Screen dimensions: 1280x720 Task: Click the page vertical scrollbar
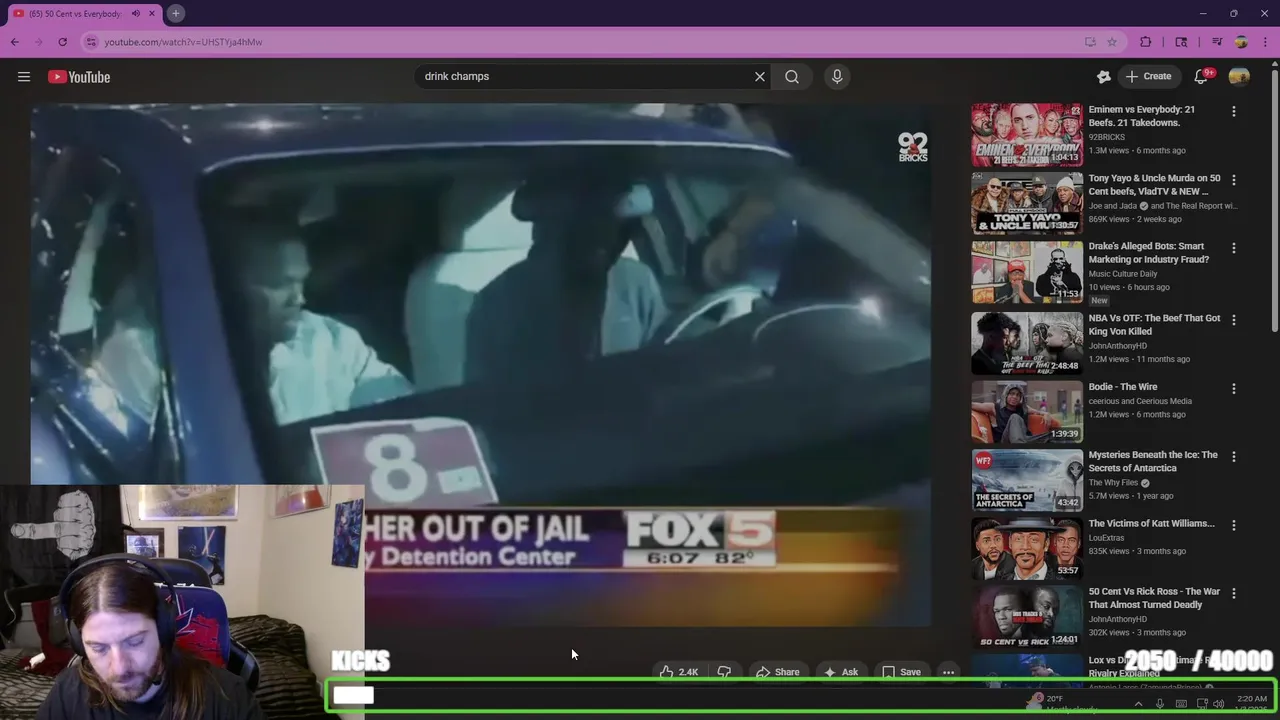click(1274, 200)
